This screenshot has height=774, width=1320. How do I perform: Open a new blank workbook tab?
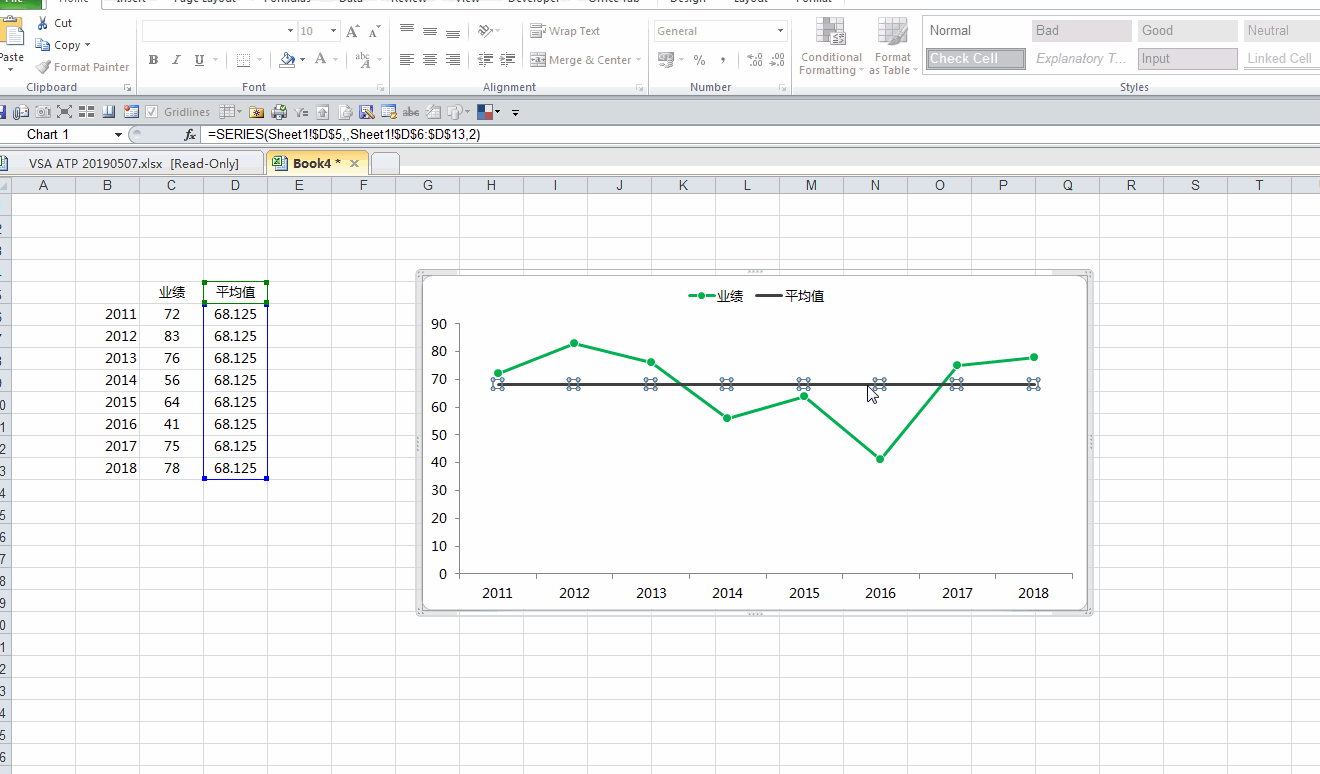pyautogui.click(x=385, y=163)
